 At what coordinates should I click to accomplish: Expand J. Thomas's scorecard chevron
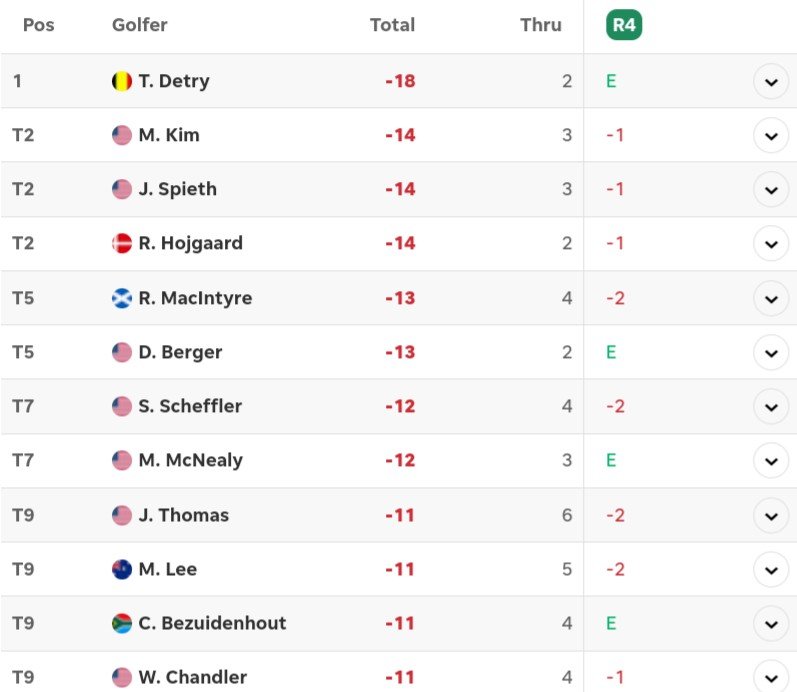771,516
